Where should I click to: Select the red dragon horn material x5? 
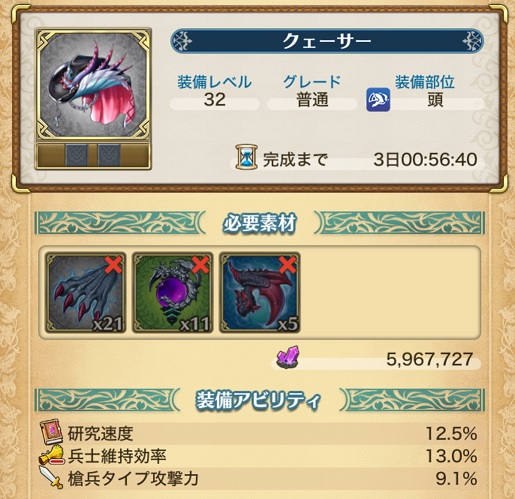click(x=260, y=293)
